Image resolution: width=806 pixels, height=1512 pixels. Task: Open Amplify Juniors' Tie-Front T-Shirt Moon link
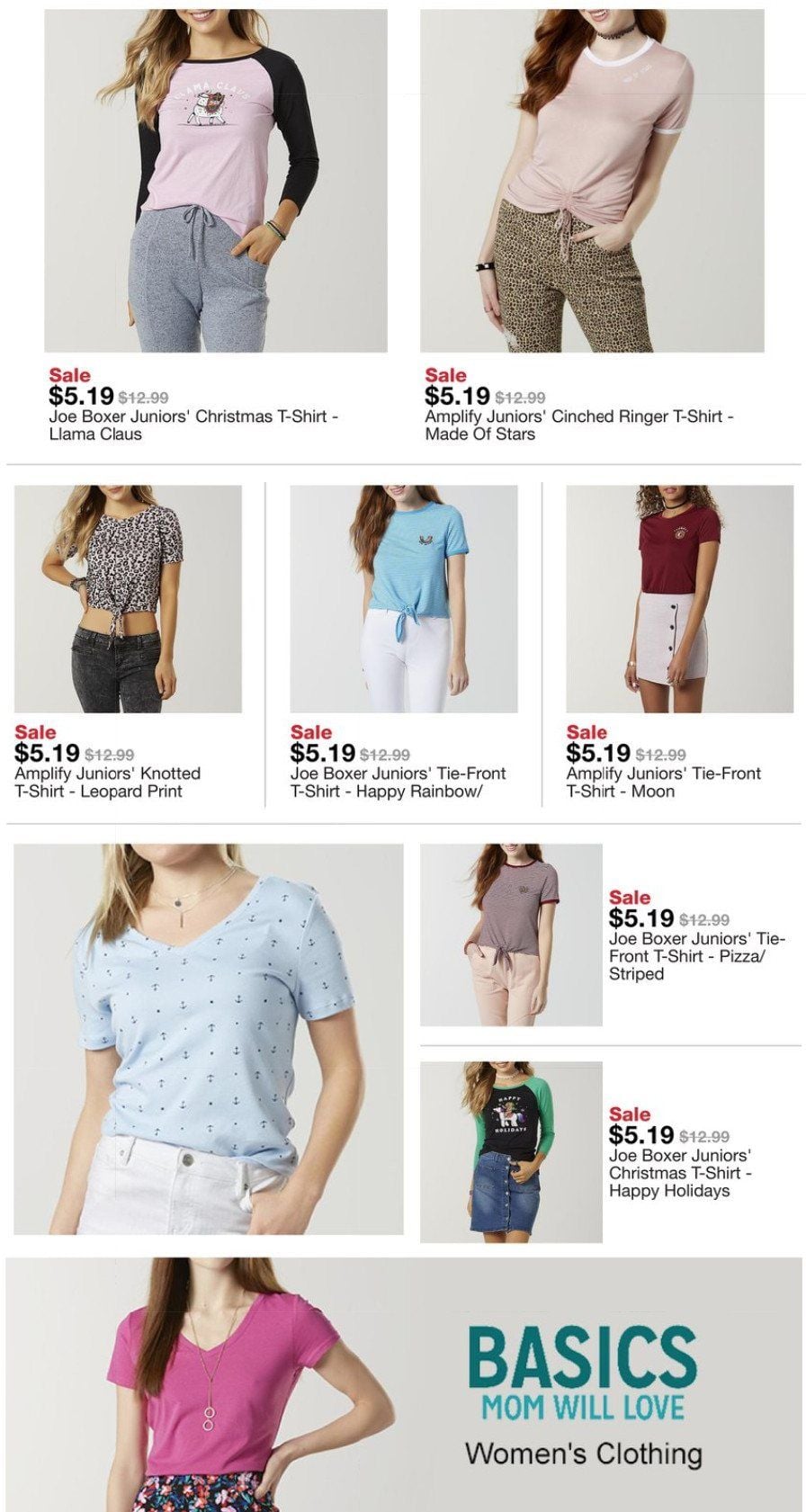point(664,783)
